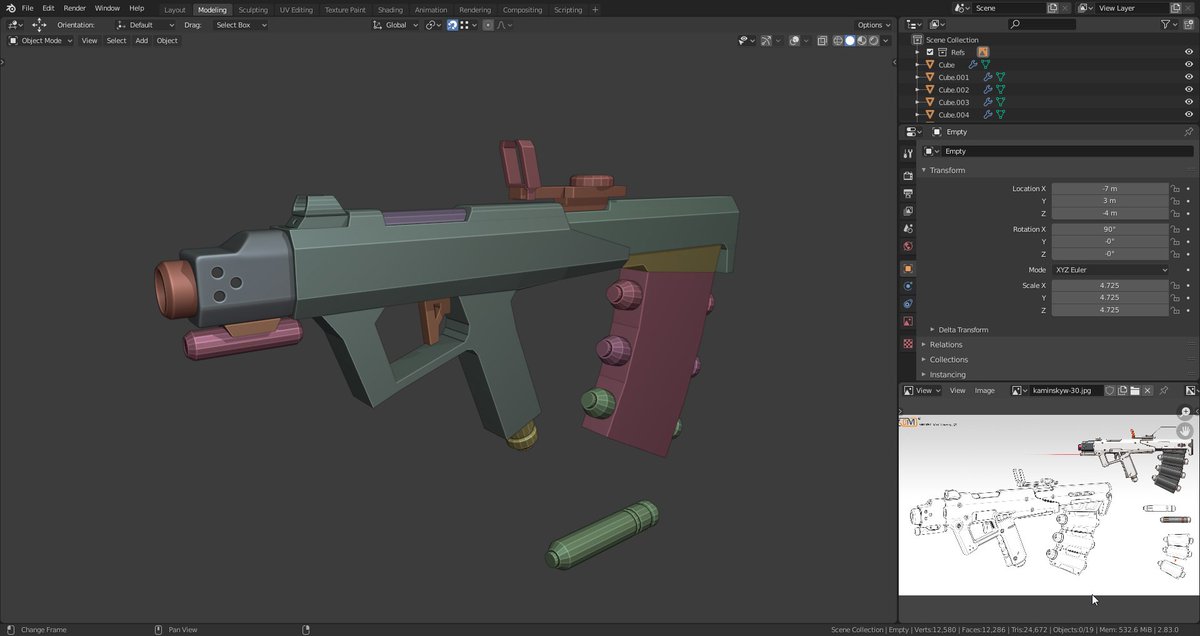Expand the Cube.001 tree row
This screenshot has width=1200, height=636.
tap(917, 77)
